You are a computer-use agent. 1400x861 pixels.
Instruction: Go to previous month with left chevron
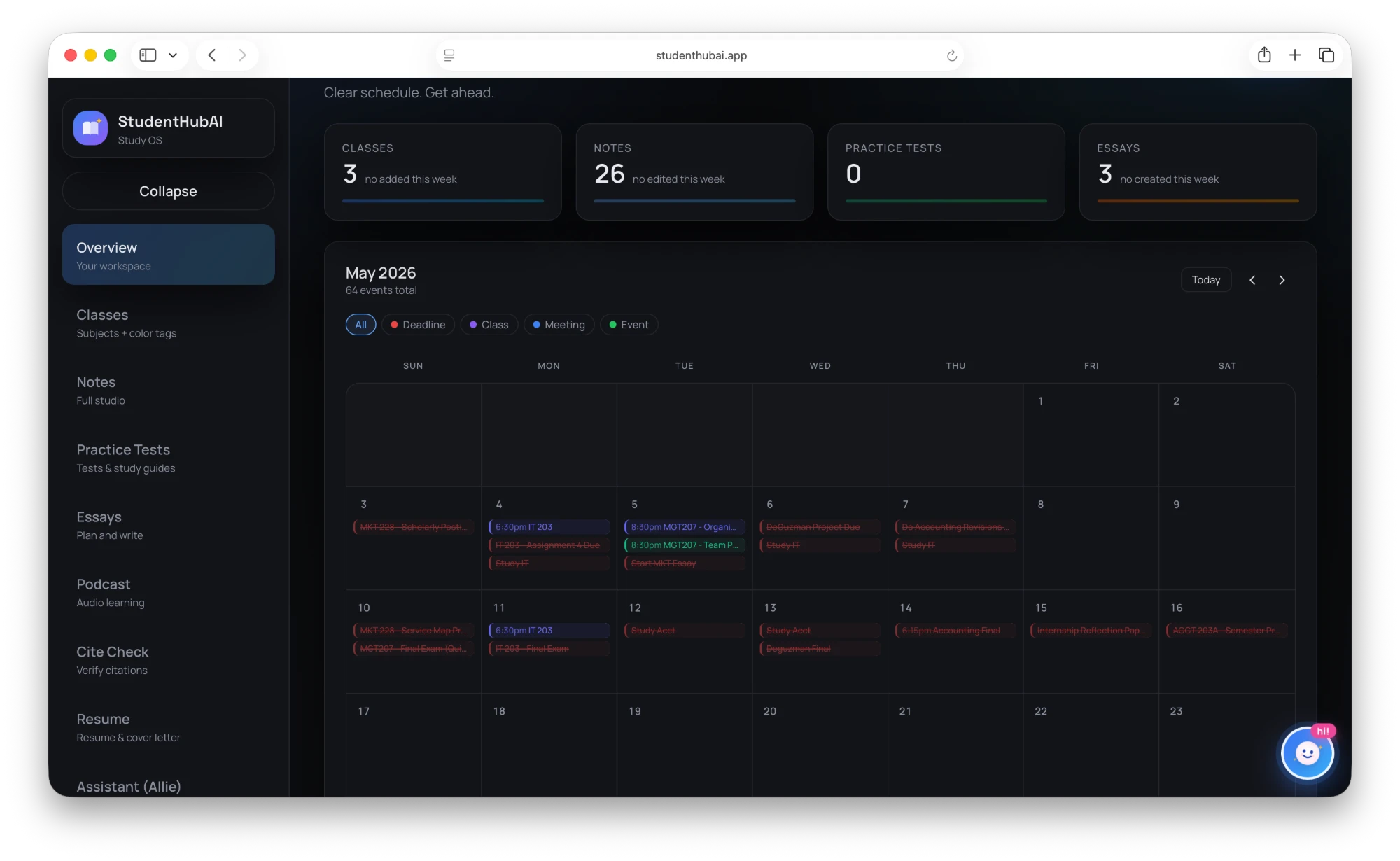coord(1252,280)
